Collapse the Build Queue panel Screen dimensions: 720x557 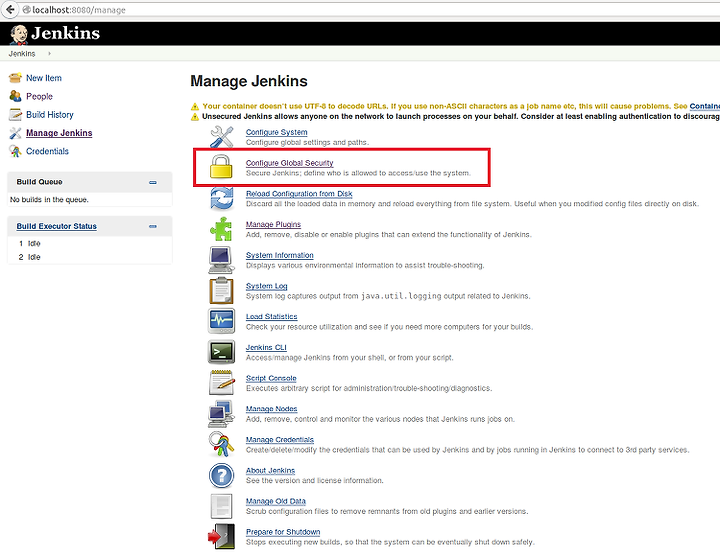[x=153, y=182]
